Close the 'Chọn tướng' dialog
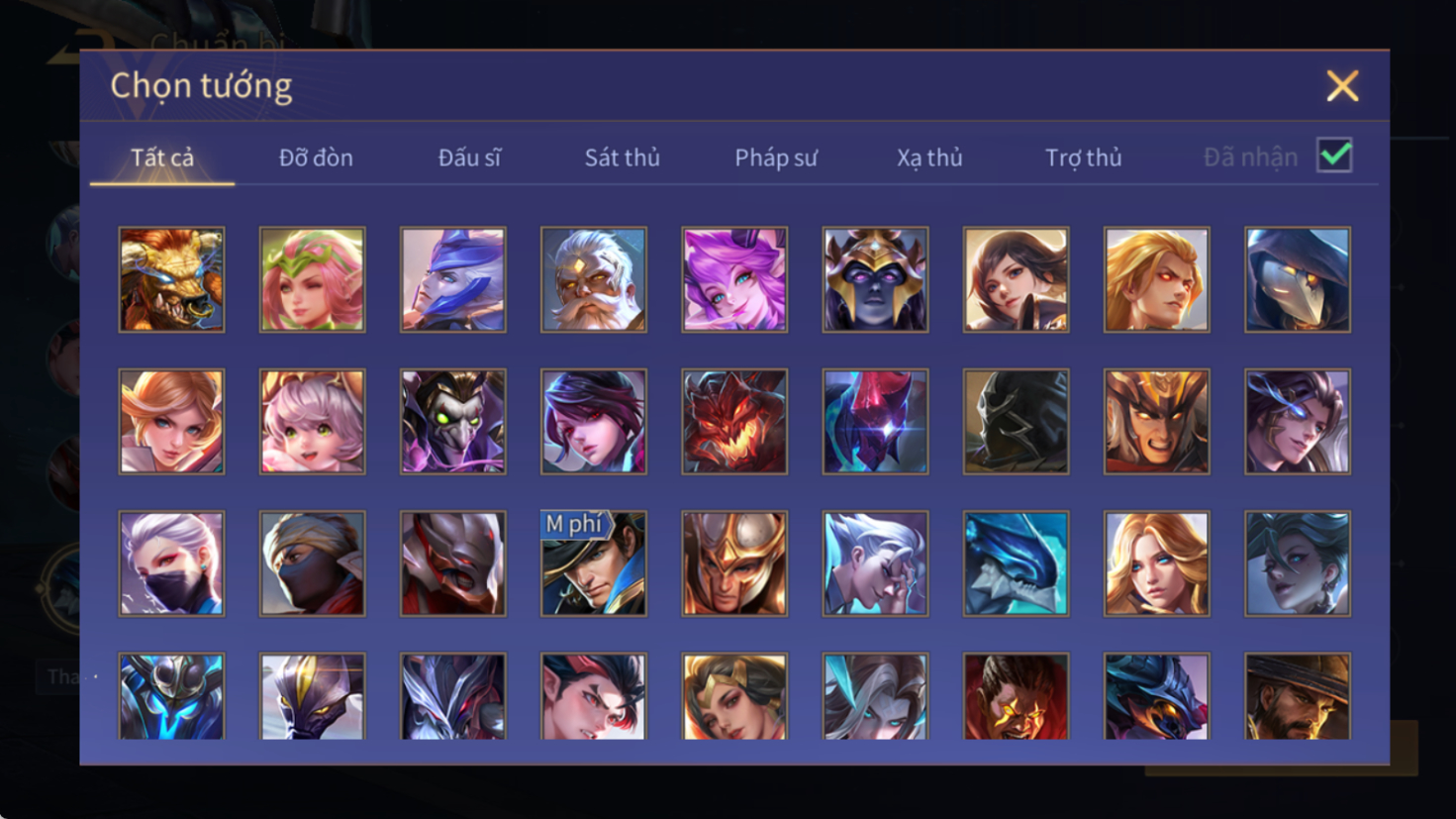The width and height of the screenshot is (1456, 819). 1342,86
